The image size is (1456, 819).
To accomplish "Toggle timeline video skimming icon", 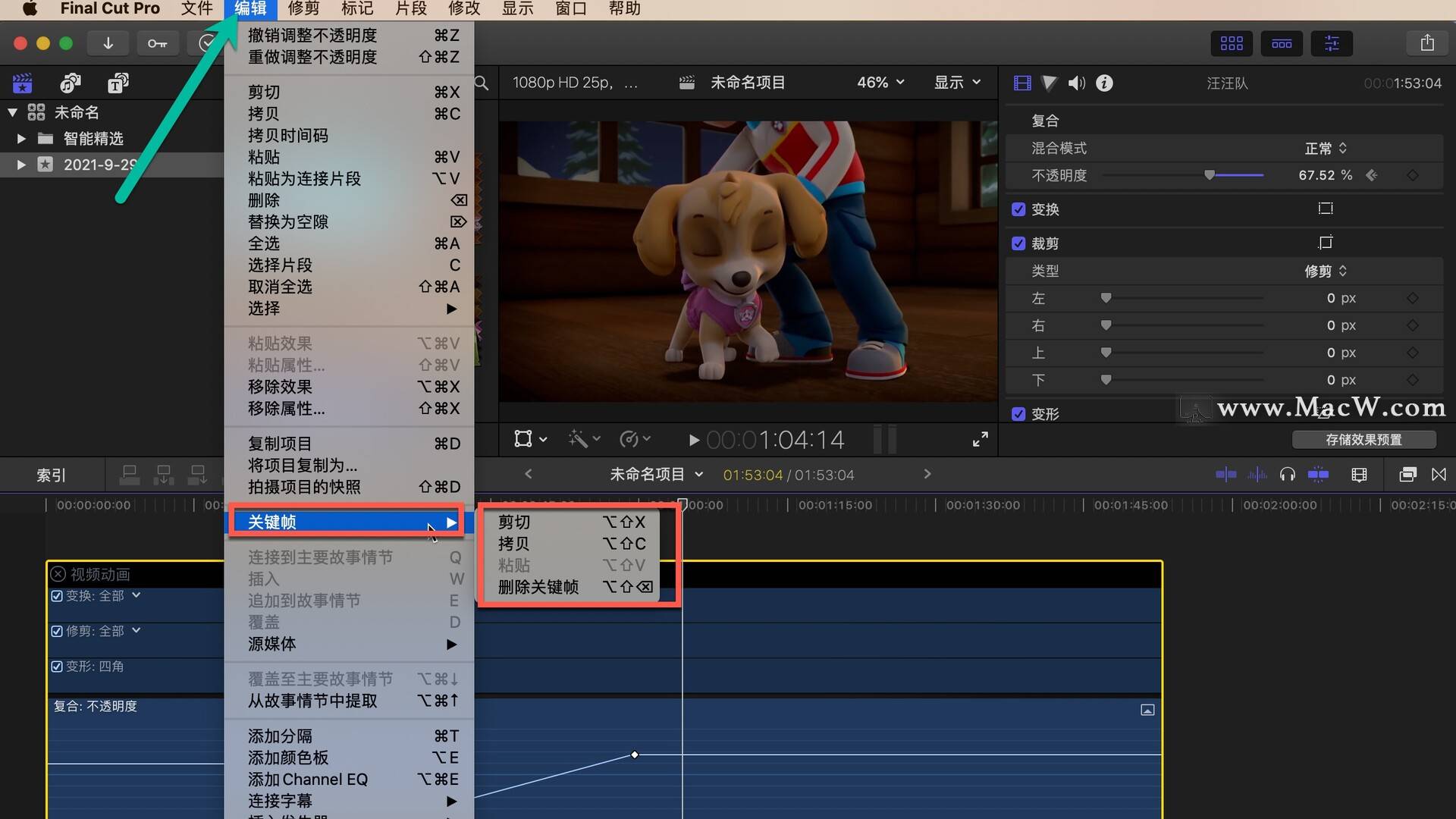I will pyautogui.click(x=1225, y=475).
